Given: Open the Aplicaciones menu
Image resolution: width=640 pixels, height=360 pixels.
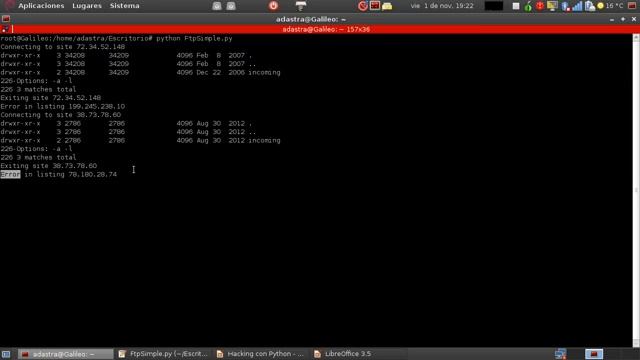Looking at the screenshot, I should [x=41, y=6].
